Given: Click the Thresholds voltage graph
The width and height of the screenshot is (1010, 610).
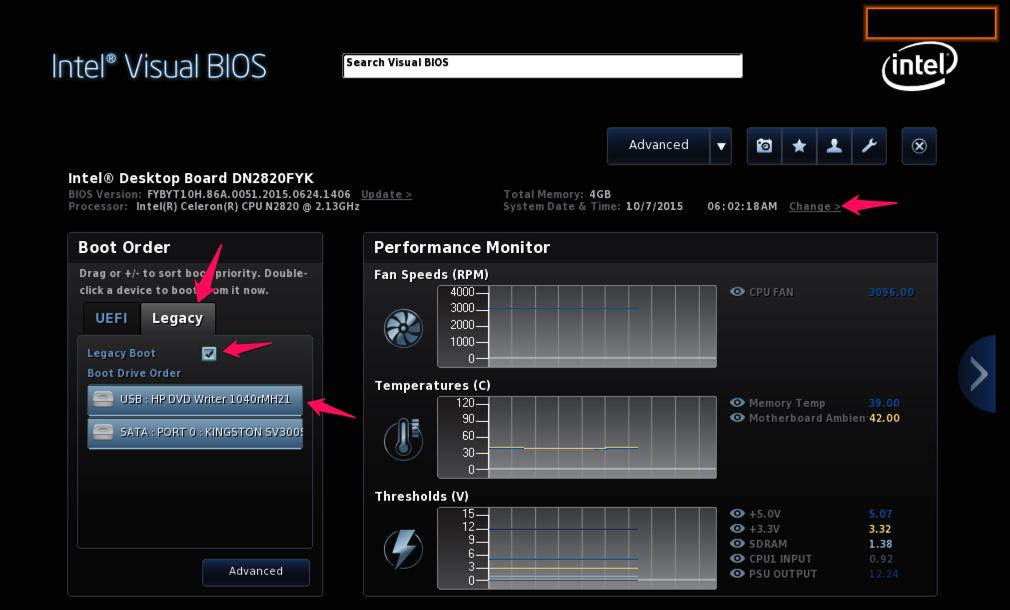Looking at the screenshot, I should click(x=576, y=548).
